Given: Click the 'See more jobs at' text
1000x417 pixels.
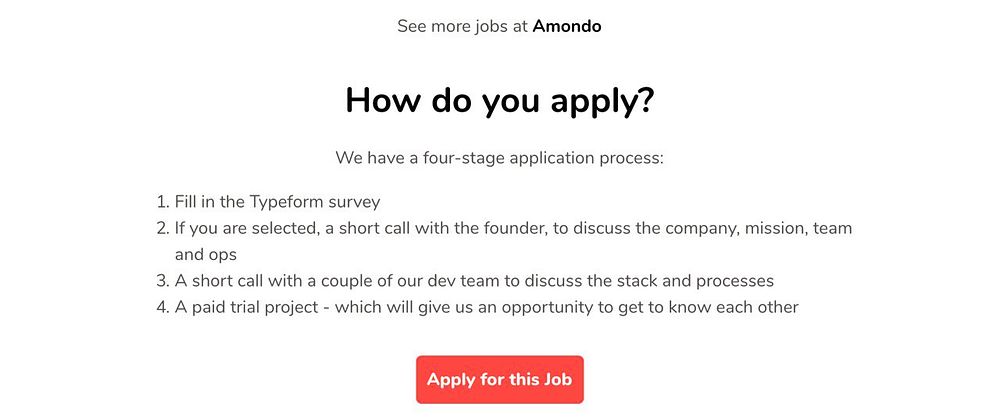Looking at the screenshot, I should (x=462, y=26).
